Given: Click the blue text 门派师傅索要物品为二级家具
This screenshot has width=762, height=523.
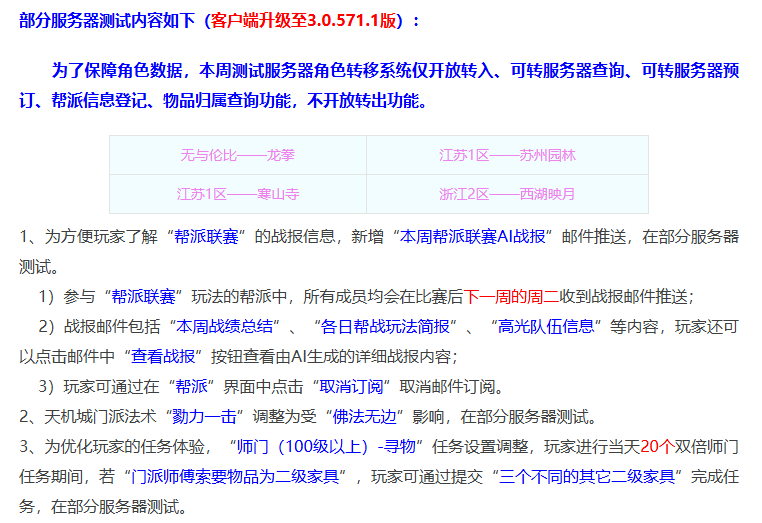Looking at the screenshot, I should (x=235, y=477).
